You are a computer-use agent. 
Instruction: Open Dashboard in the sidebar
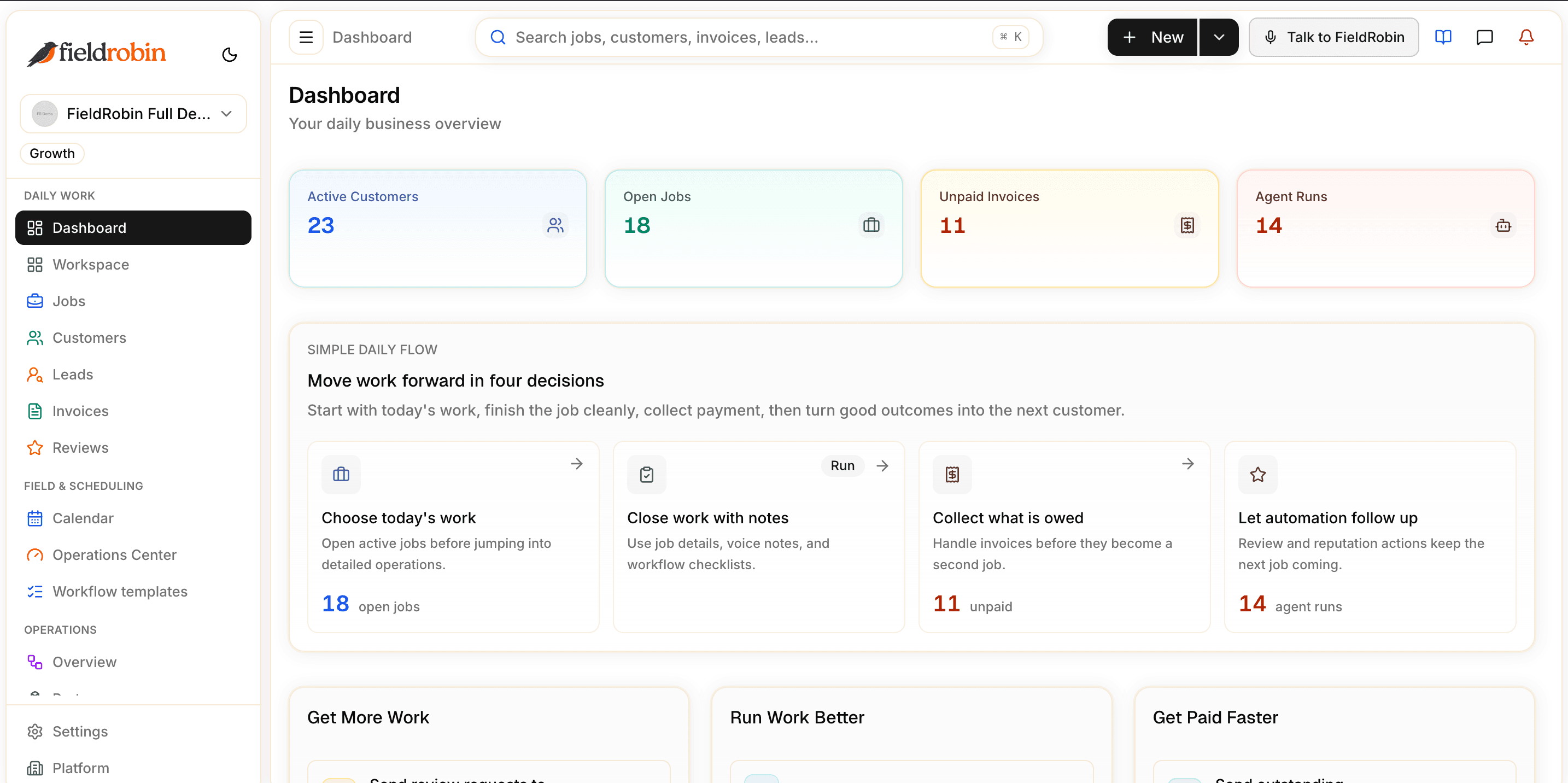(x=133, y=227)
